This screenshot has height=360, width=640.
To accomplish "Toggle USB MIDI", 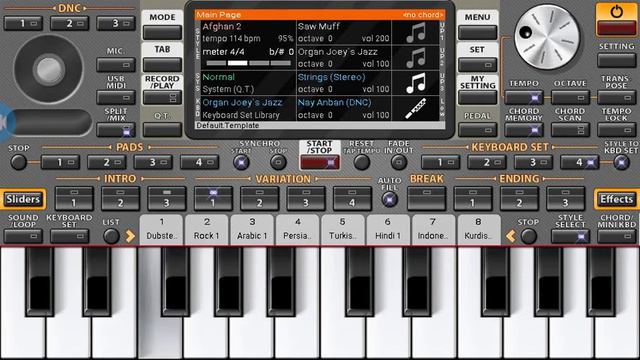I will [116, 98].
